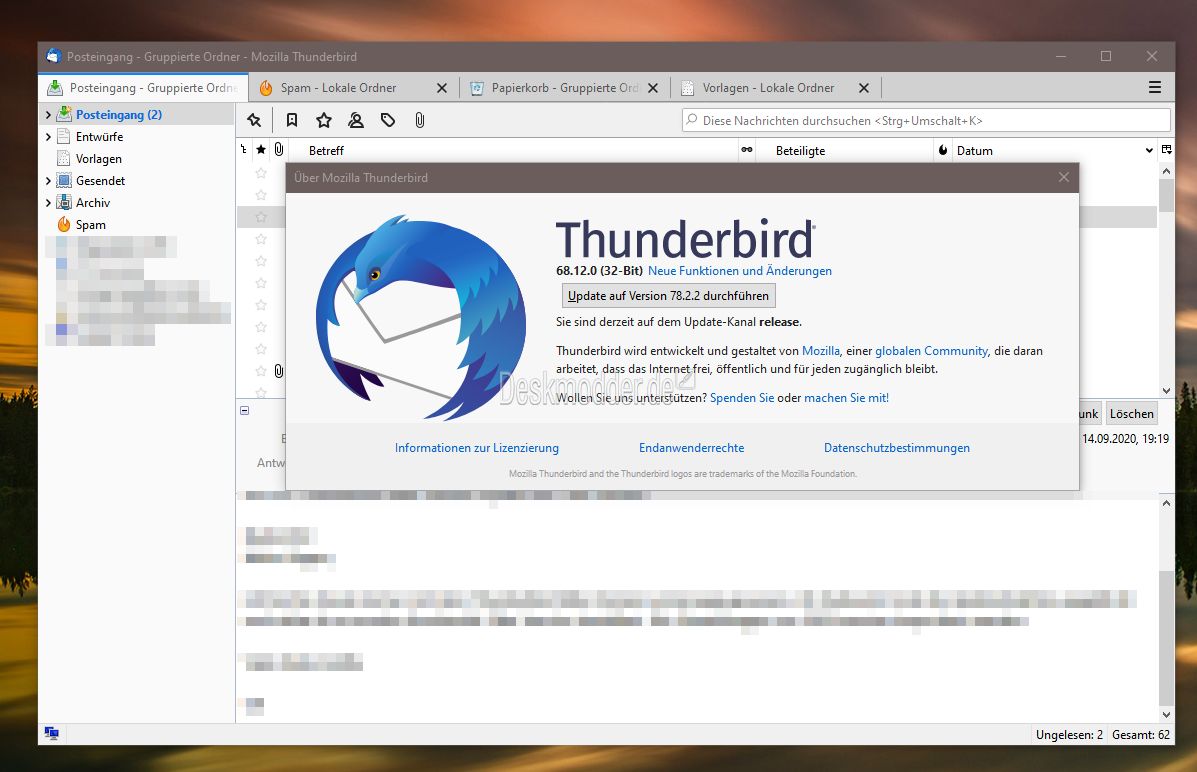Click the Datum sort direction arrow

1149,150
